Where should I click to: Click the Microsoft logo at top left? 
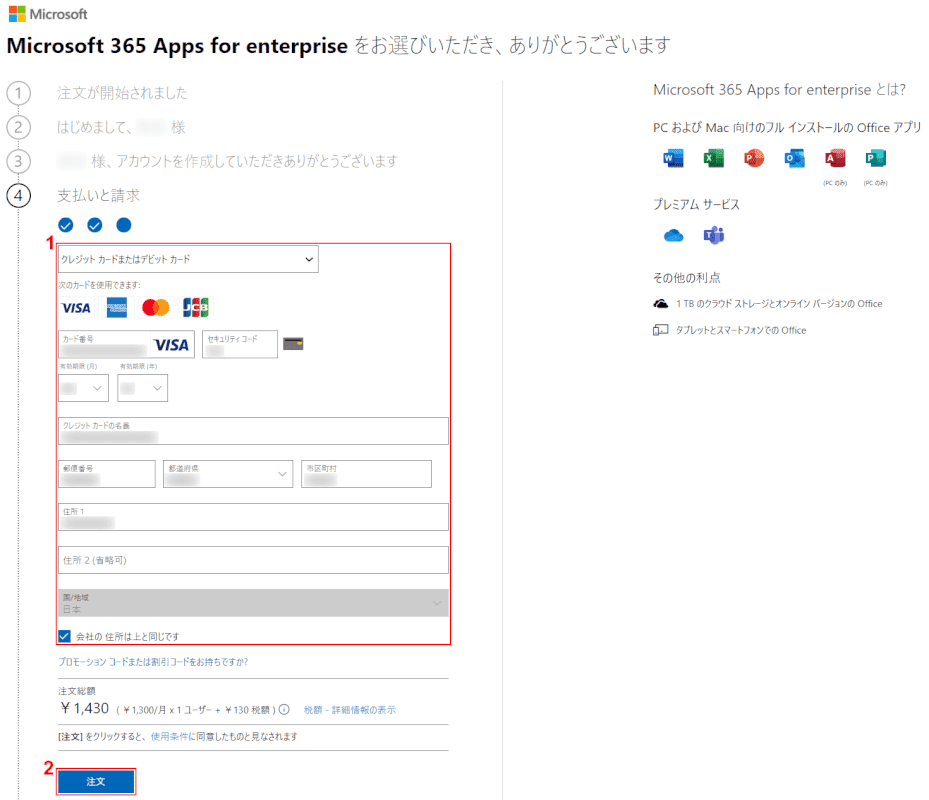pos(48,14)
